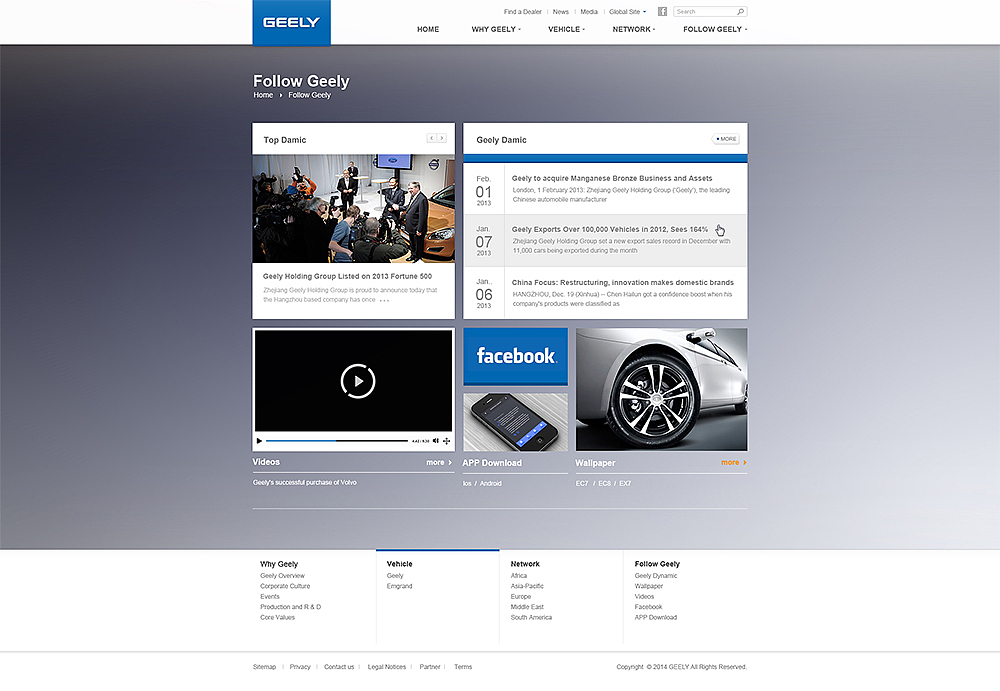1000x691 pixels.
Task: Open Media in top bar
Action: [589, 11]
